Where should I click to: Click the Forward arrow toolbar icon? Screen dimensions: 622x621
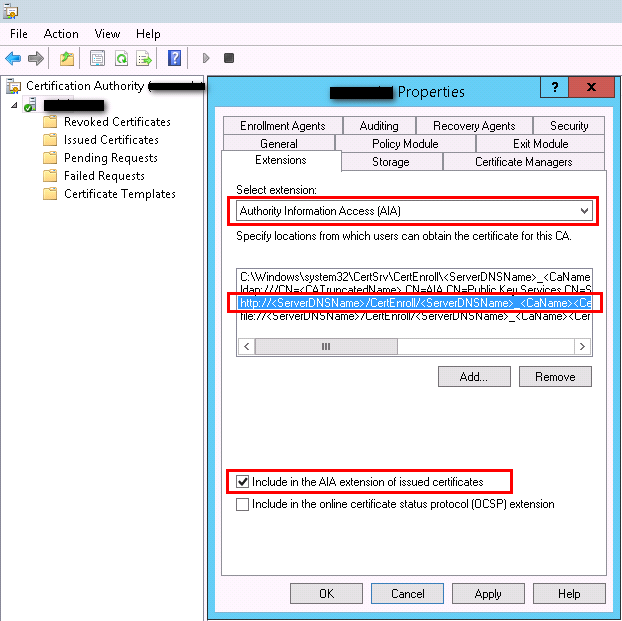(35, 58)
